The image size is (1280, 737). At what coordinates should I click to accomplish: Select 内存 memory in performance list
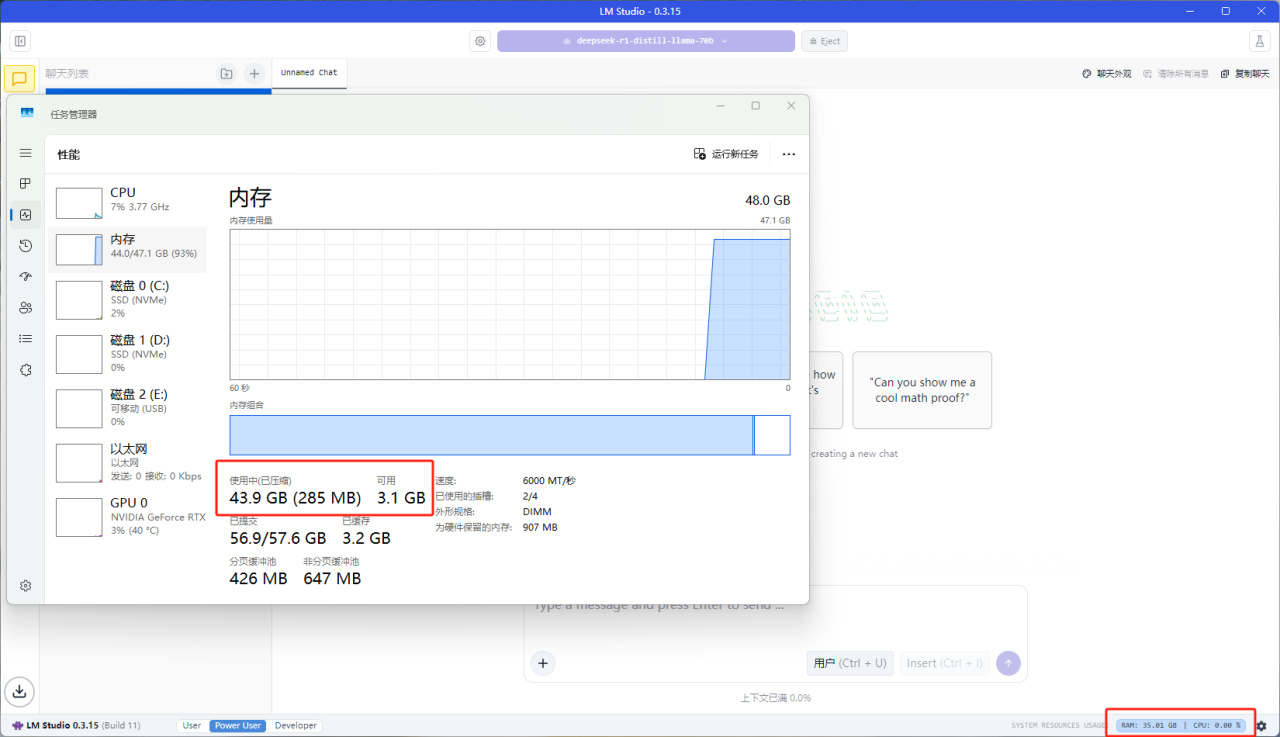point(127,249)
